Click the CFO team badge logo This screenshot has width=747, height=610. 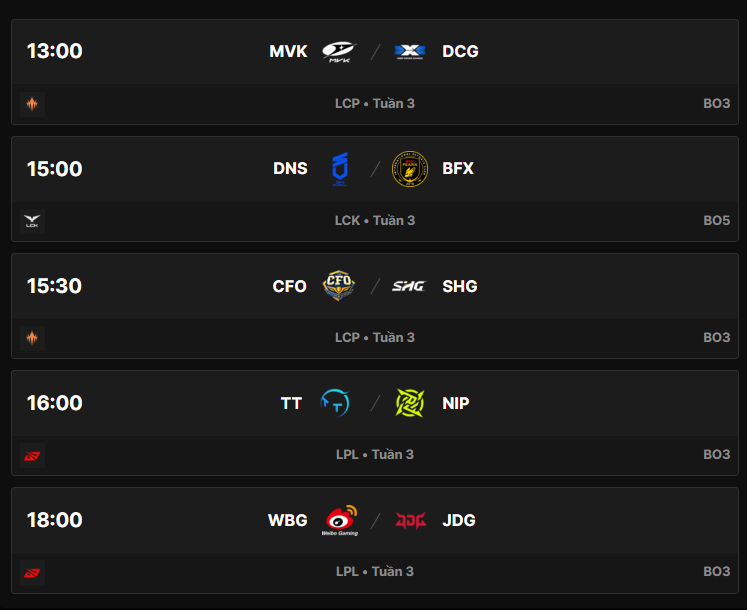tap(338, 286)
